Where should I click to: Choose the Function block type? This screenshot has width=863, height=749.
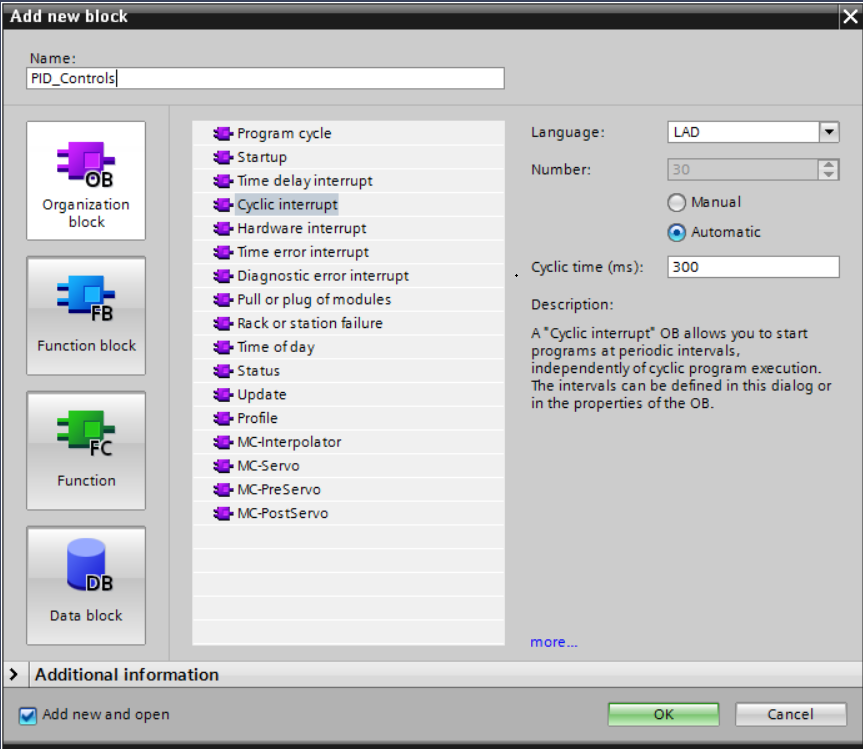coord(86,316)
